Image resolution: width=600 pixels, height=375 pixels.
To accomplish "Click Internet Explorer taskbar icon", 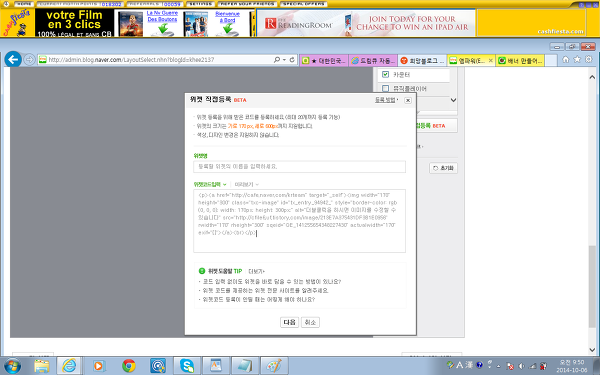I will (69, 366).
